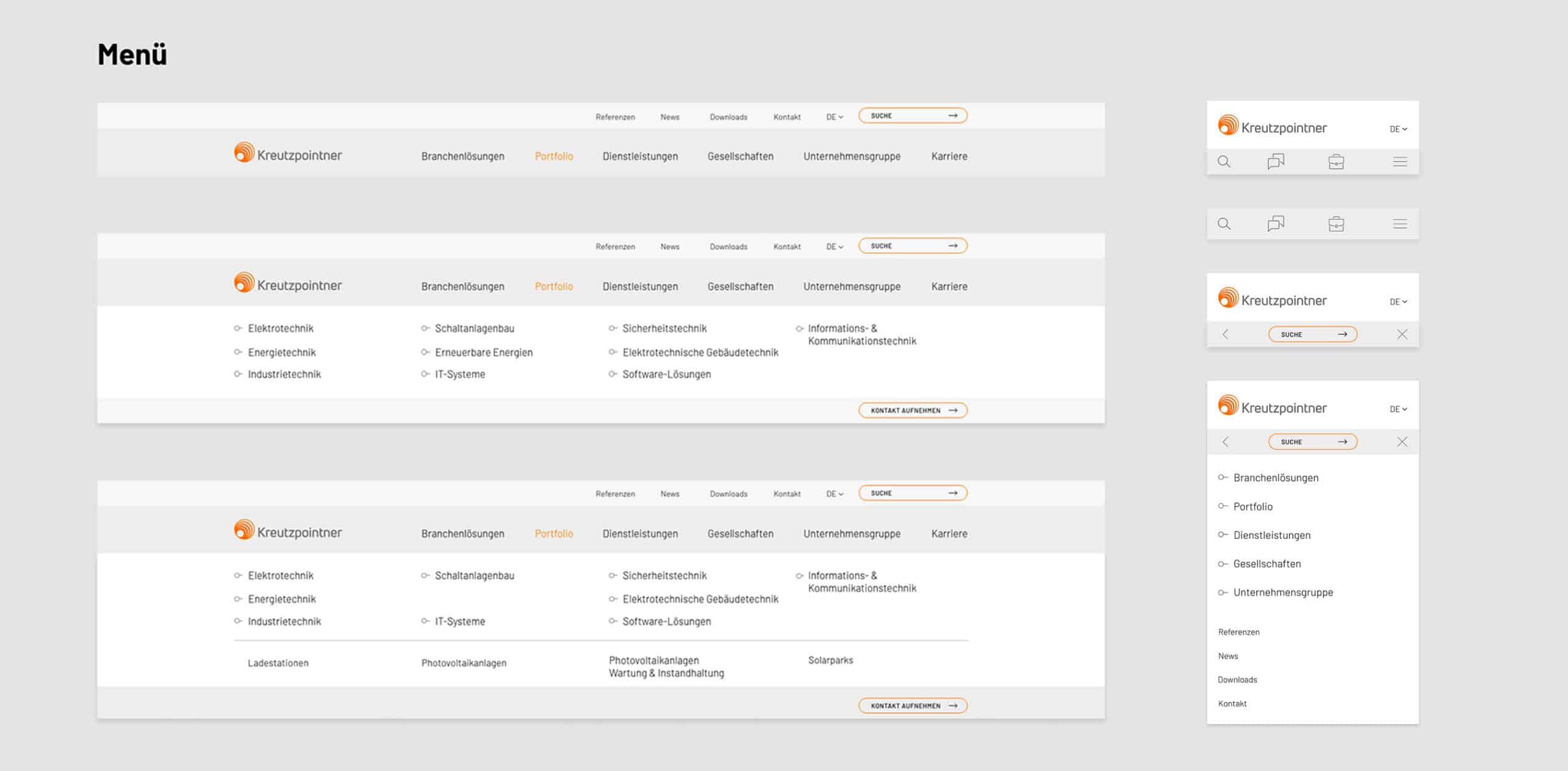The height and width of the screenshot is (771, 1568).
Task: Expand DE language dropdown in topmost desktop header
Action: [x=834, y=117]
